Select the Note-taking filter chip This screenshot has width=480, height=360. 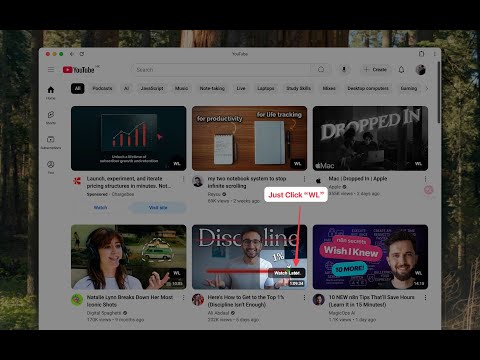coord(212,88)
